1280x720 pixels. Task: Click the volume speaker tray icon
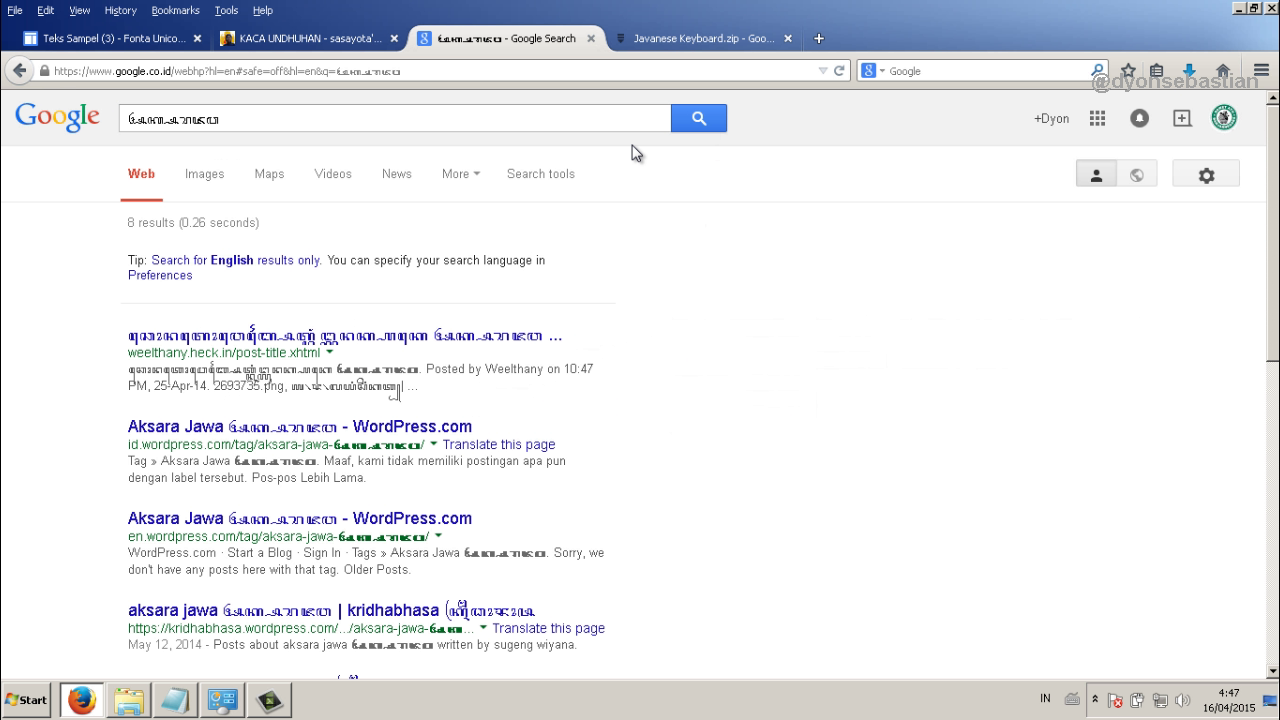point(1183,700)
